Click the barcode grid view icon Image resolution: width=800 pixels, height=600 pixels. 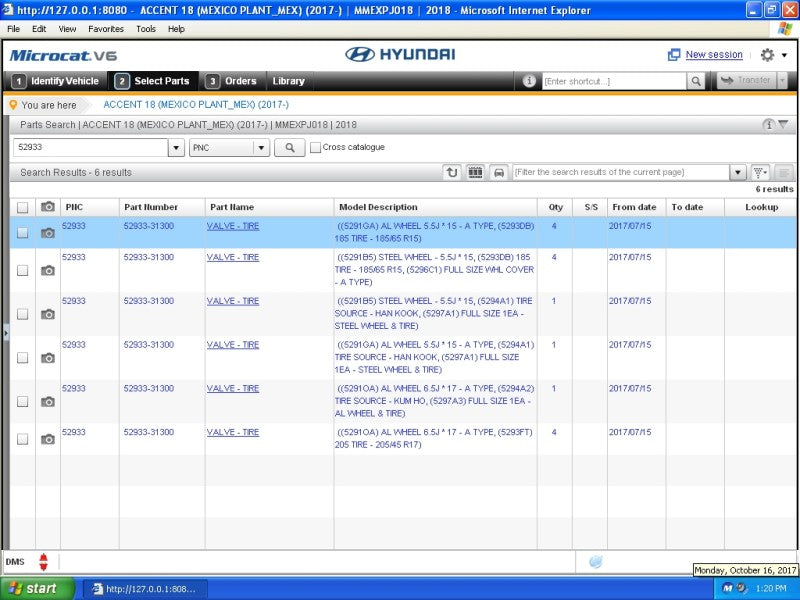coord(476,172)
